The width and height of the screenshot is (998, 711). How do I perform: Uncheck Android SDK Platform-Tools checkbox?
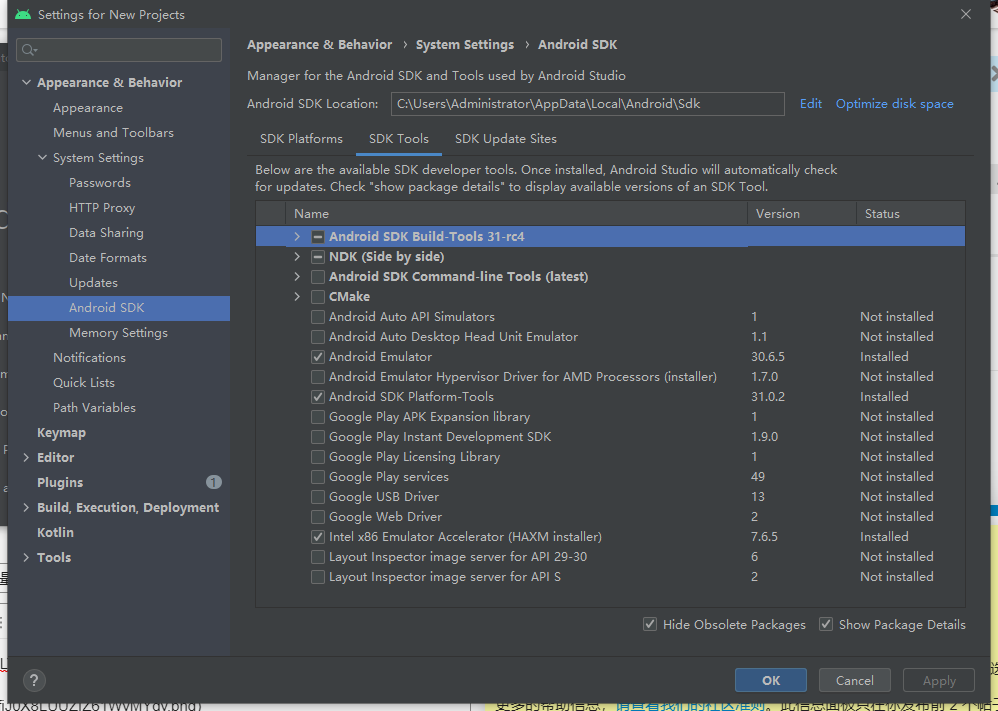(x=318, y=397)
